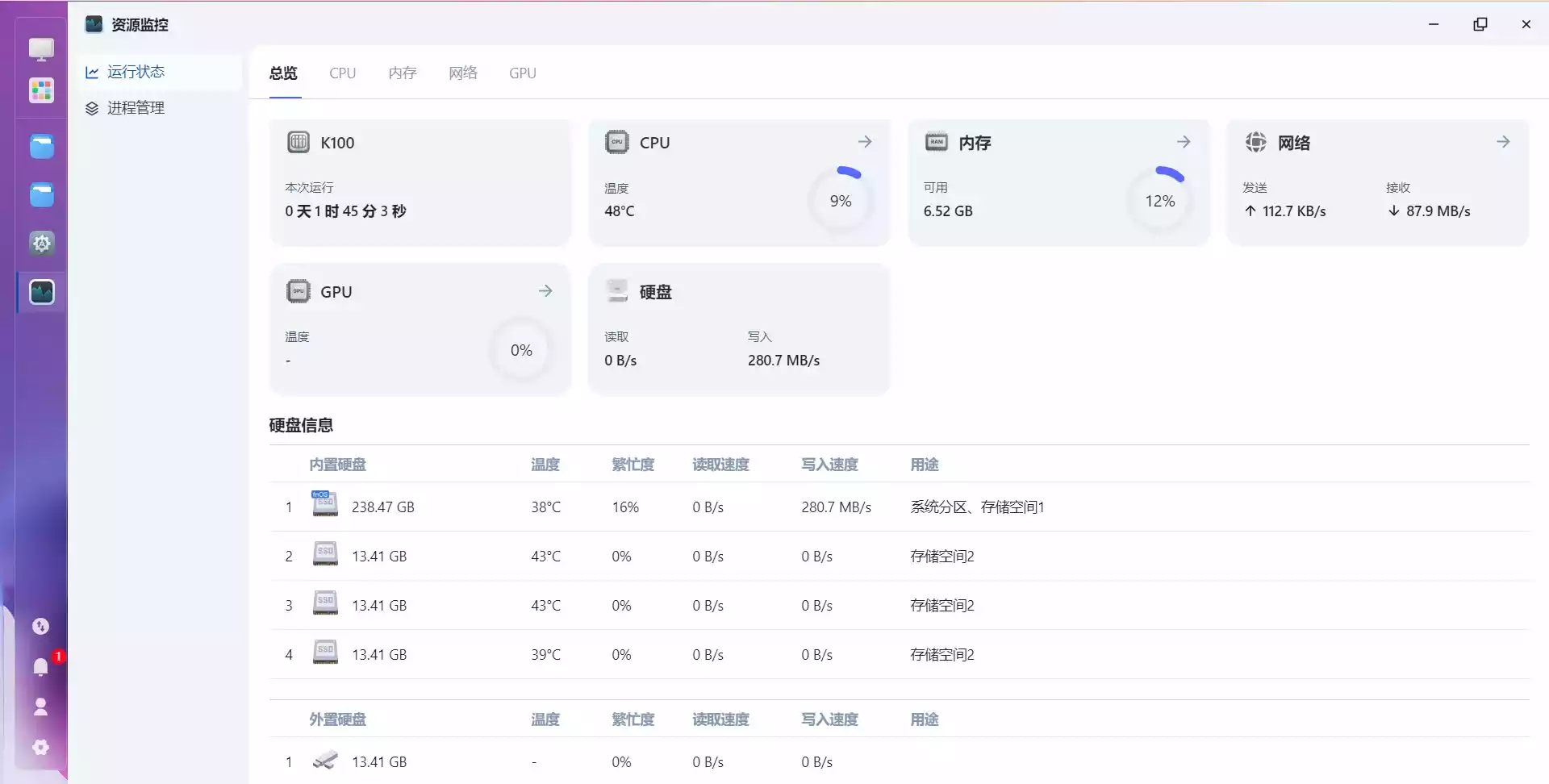
Task: Open network details arrow
Action: pos(1503,142)
